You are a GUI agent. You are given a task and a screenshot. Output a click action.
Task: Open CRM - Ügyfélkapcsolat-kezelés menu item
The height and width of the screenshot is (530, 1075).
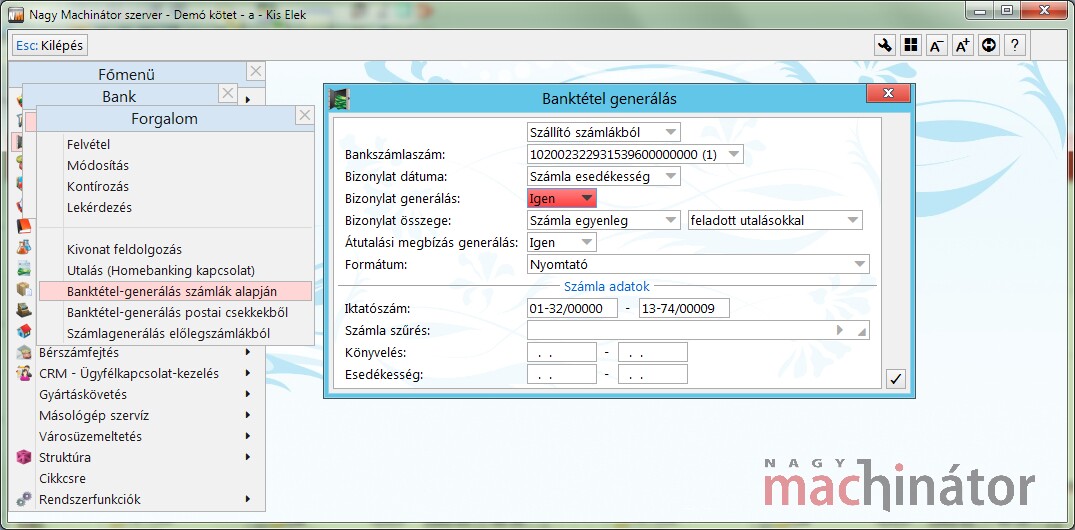[x=129, y=374]
